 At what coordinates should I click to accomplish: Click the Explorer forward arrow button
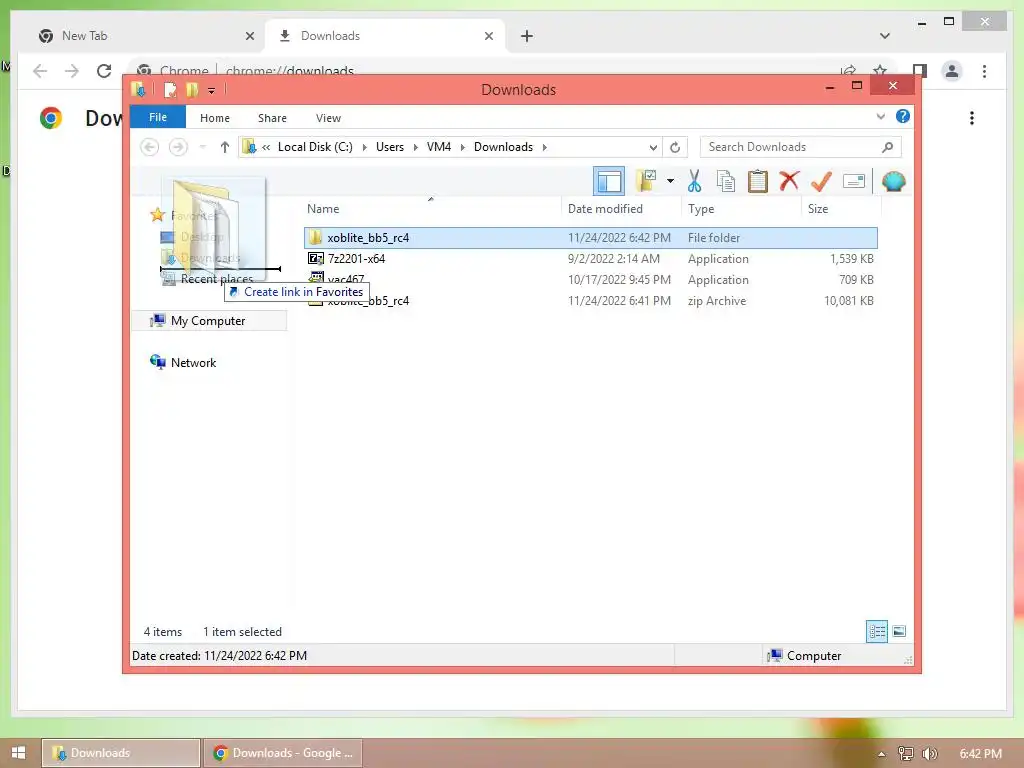[x=178, y=147]
